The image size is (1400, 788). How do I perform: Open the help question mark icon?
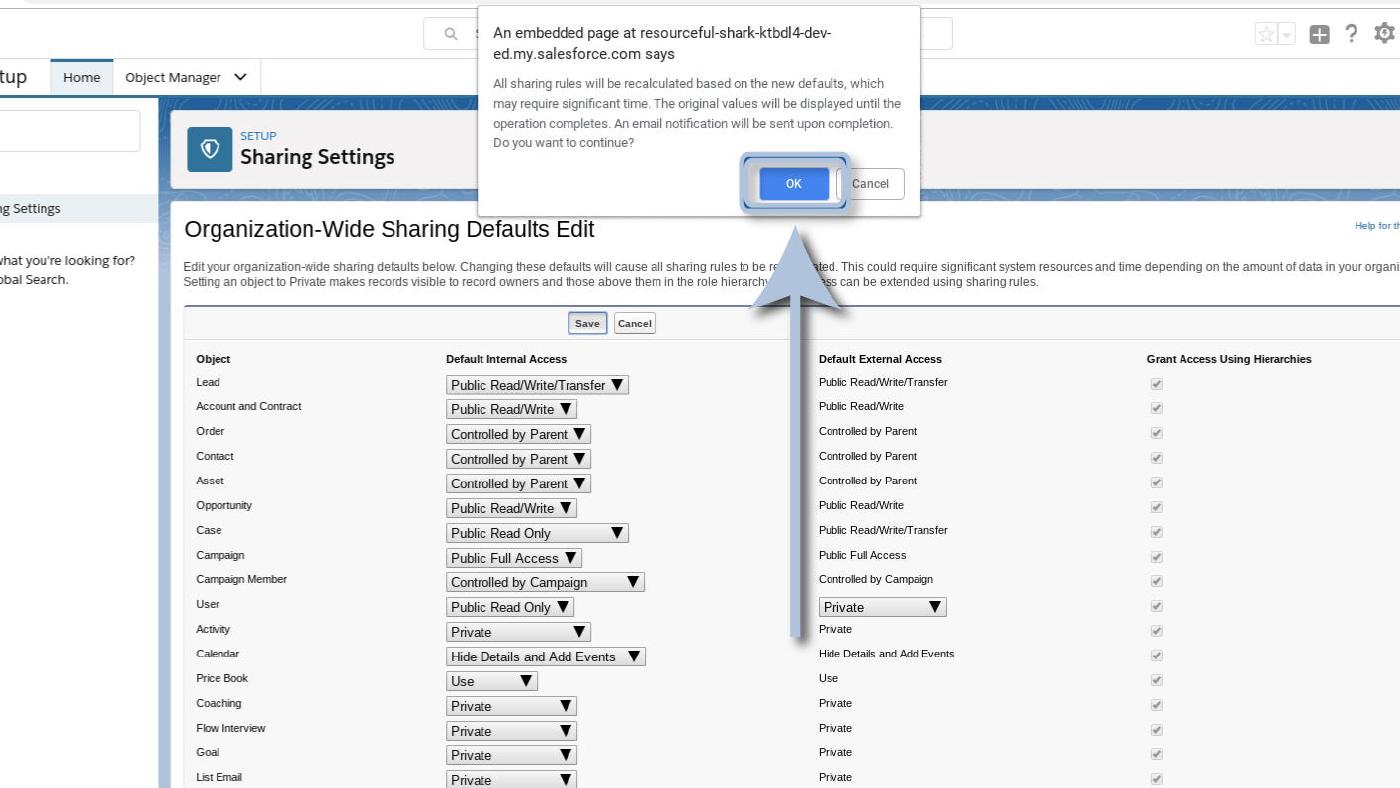pos(1351,34)
